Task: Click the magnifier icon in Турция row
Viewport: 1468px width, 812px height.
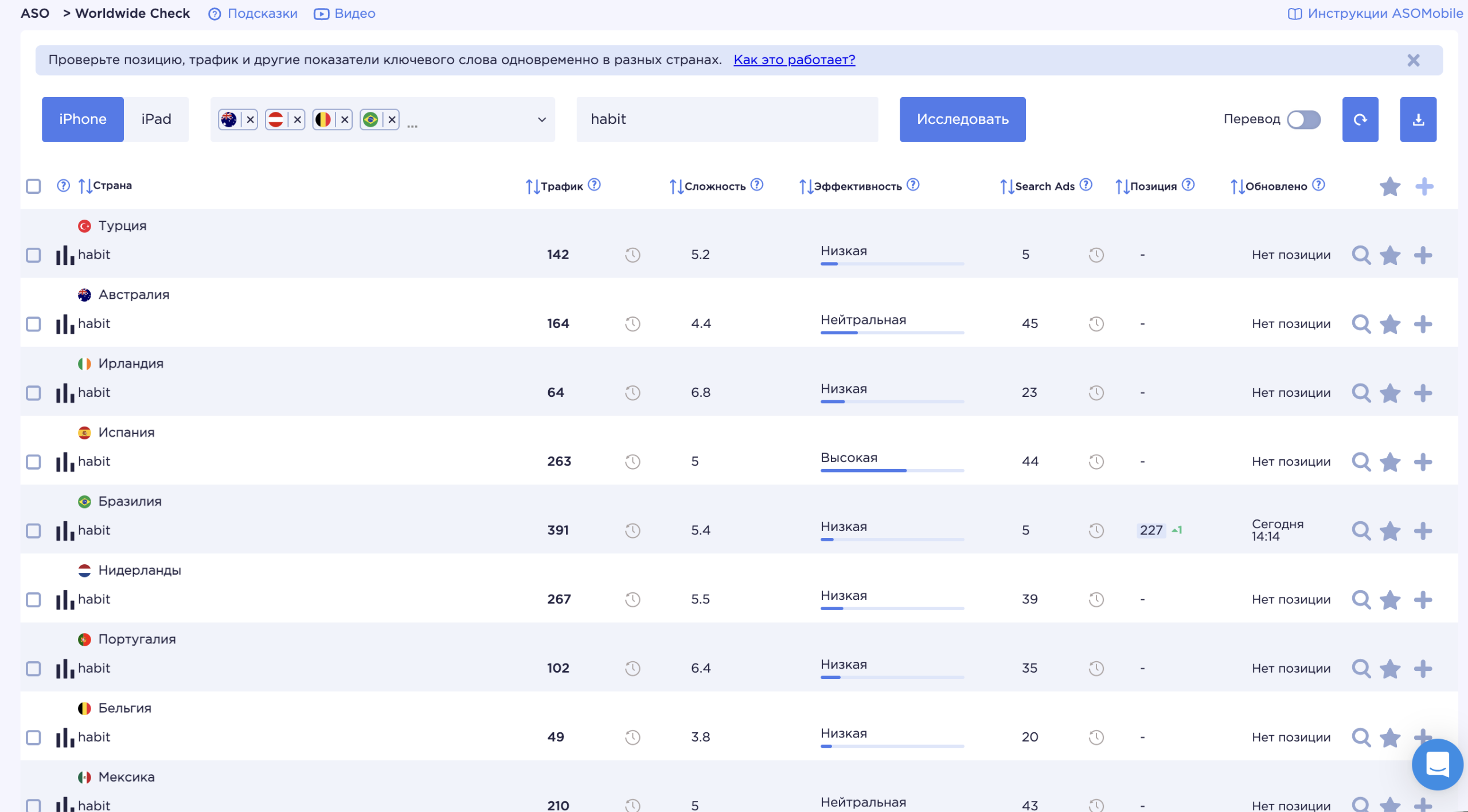Action: 1361,255
